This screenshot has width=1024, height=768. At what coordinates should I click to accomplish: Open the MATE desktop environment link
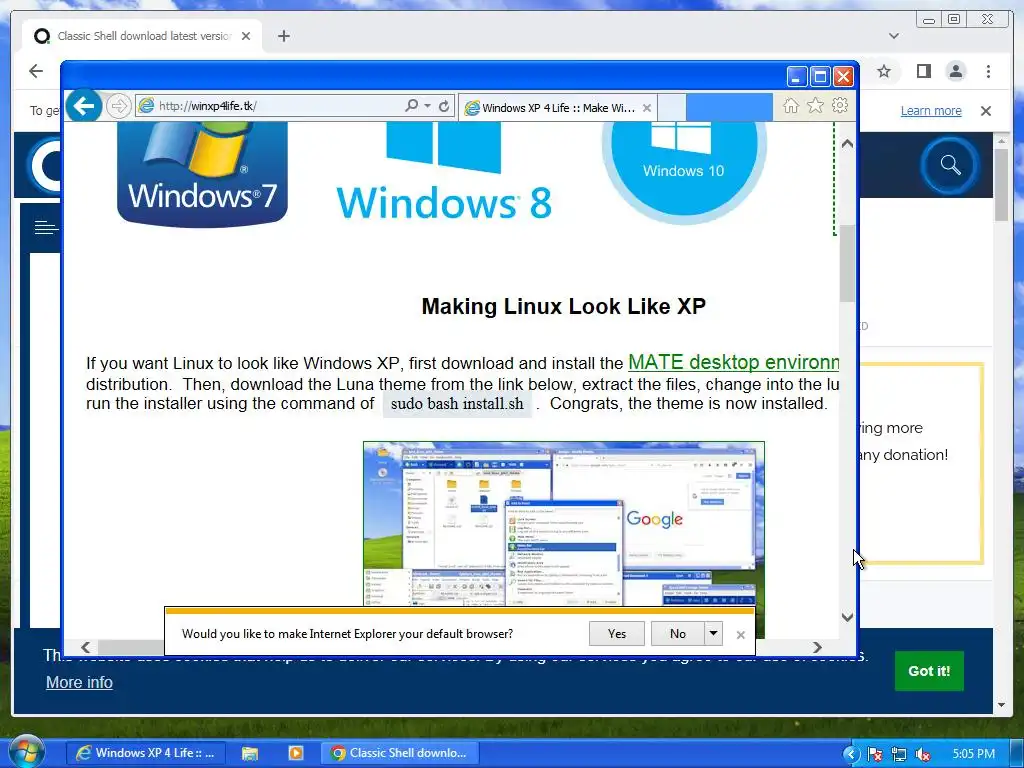(733, 362)
